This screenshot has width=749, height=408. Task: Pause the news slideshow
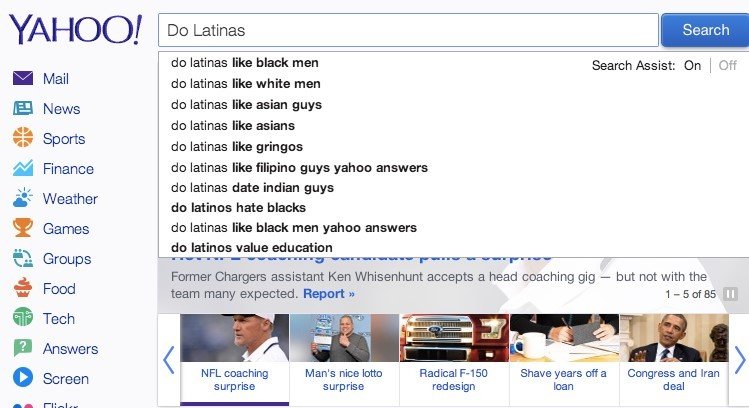coord(730,294)
